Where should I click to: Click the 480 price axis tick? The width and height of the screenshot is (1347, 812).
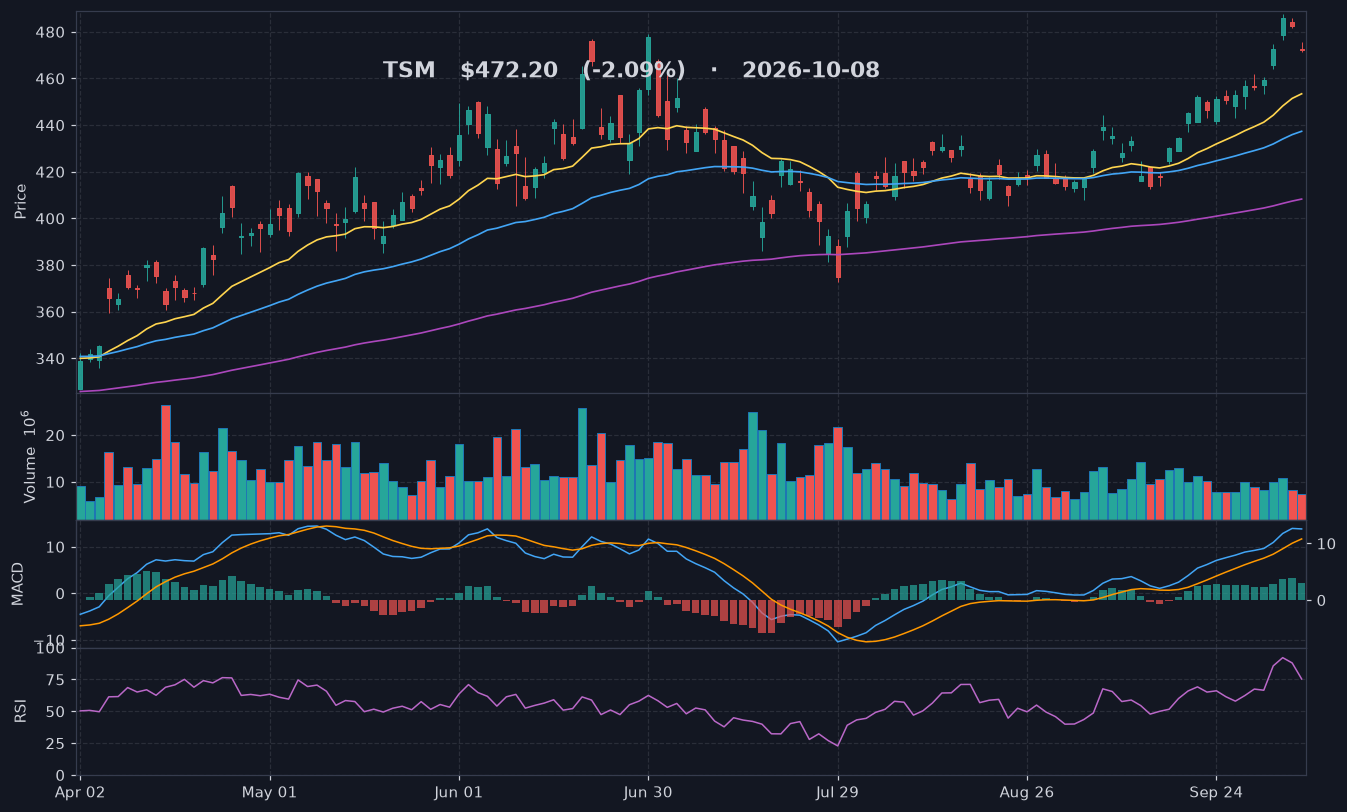(50, 33)
